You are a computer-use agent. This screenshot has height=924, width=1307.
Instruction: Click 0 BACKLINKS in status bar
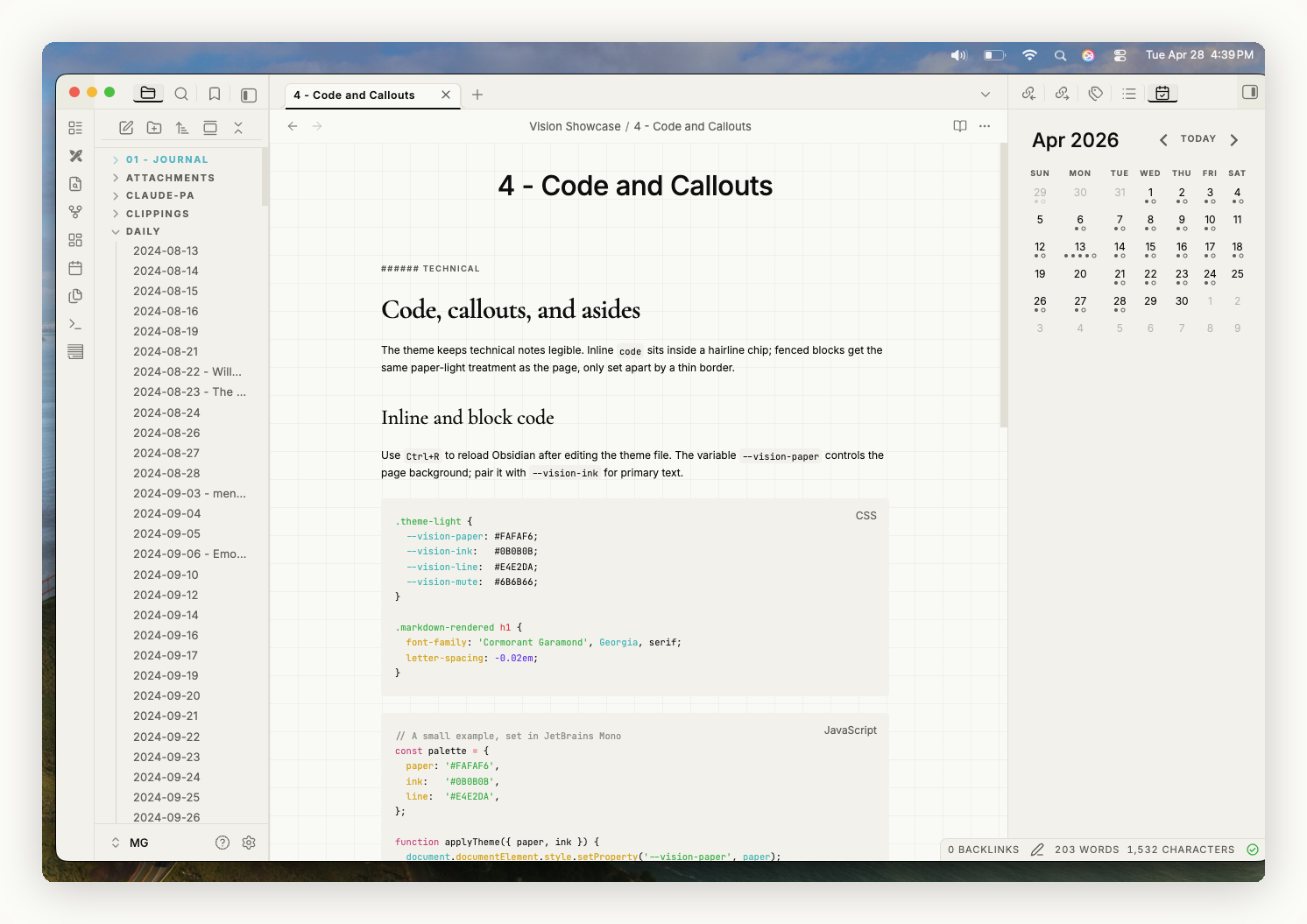tap(984, 850)
